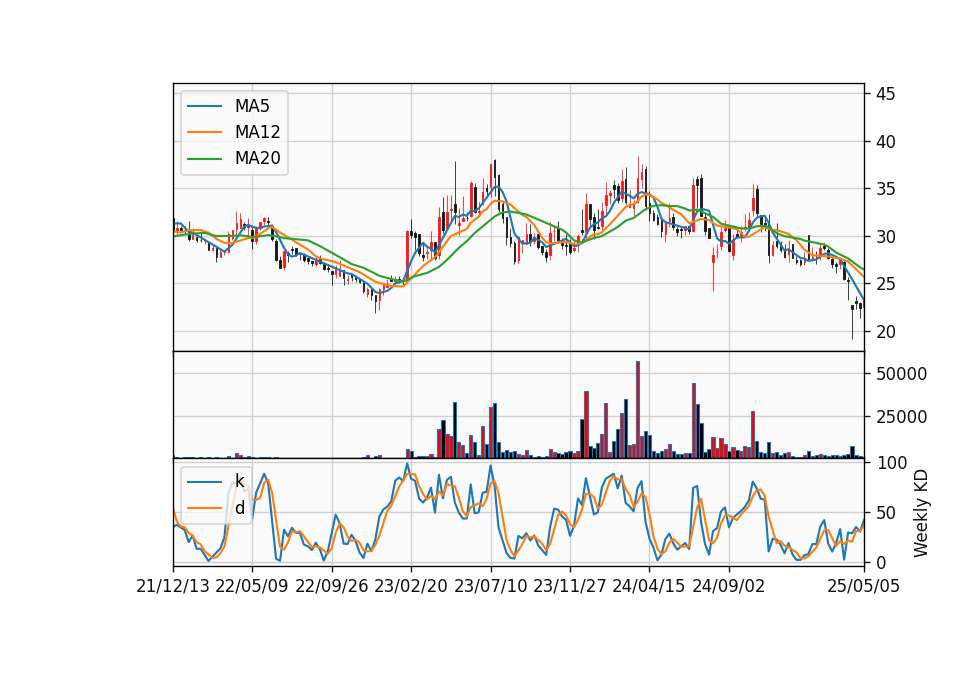Click the tallest volume bar near 24/04/15

click(638, 410)
